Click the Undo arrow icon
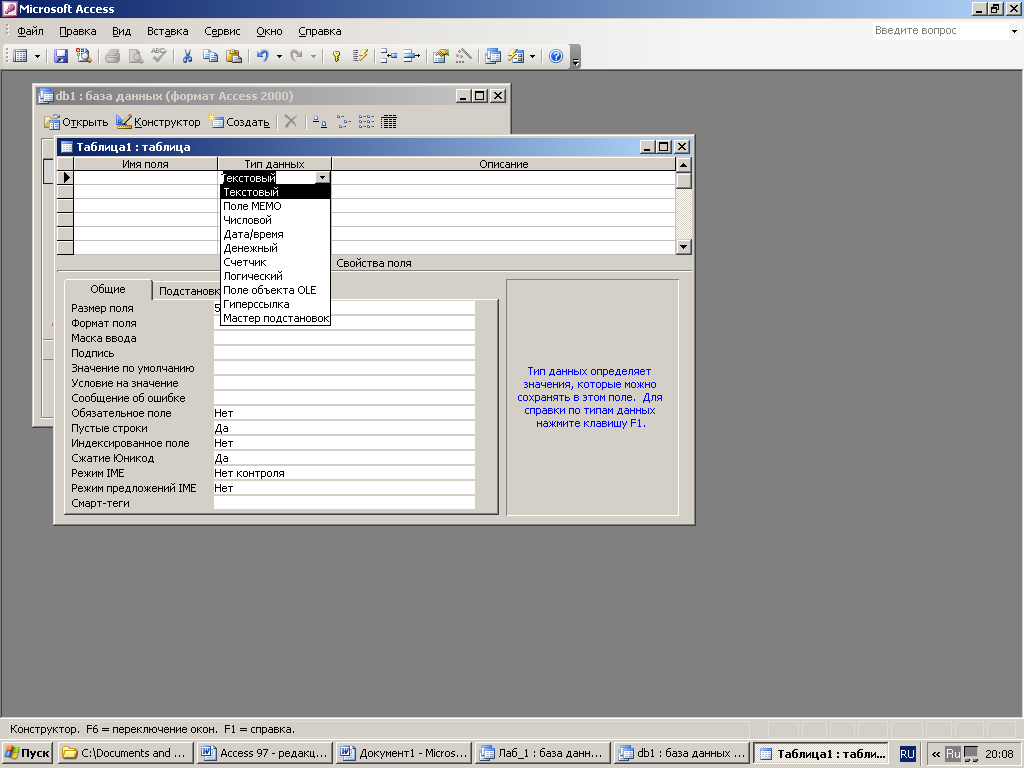 (263, 56)
